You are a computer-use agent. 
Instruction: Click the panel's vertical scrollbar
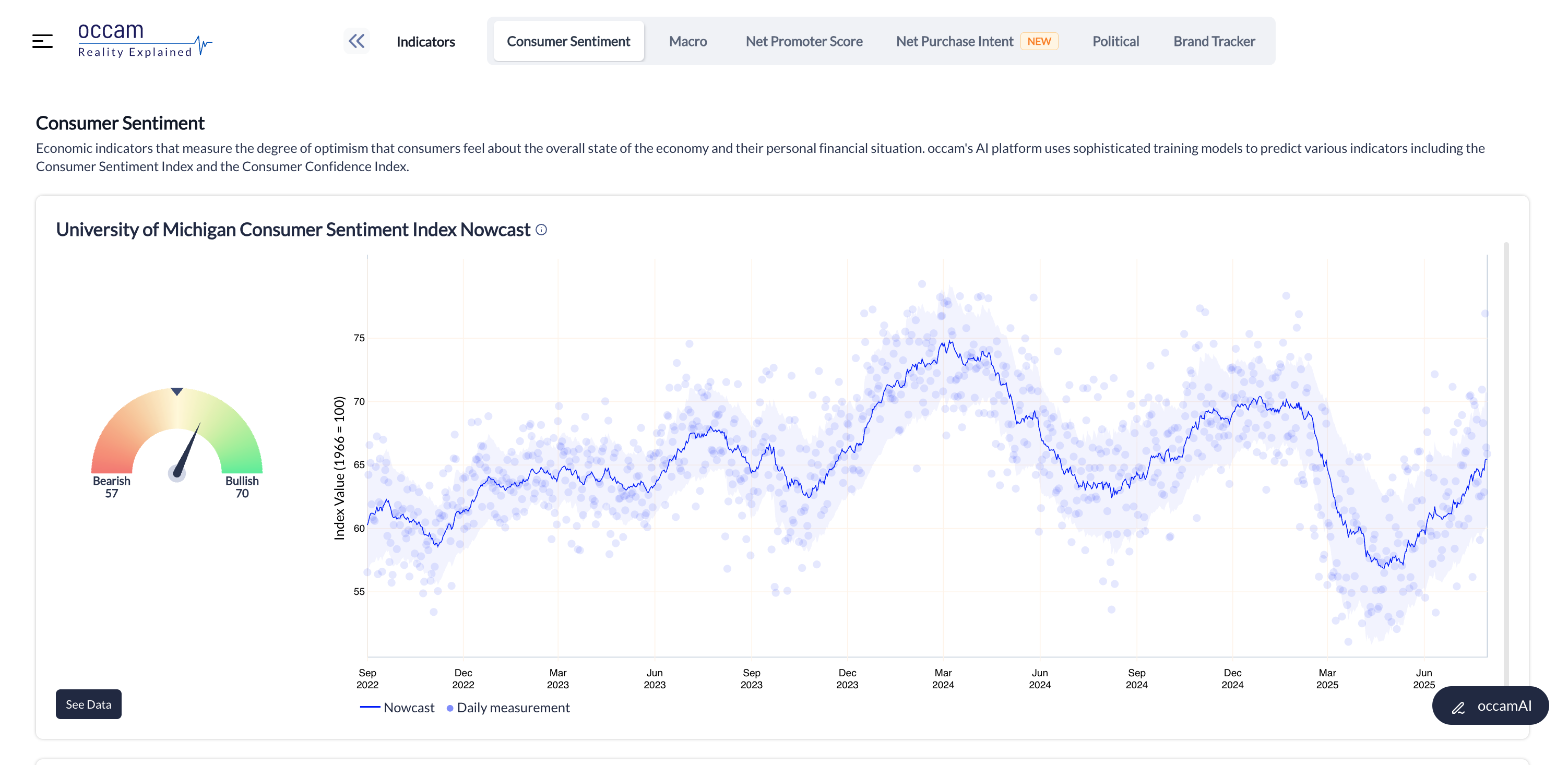1505,462
